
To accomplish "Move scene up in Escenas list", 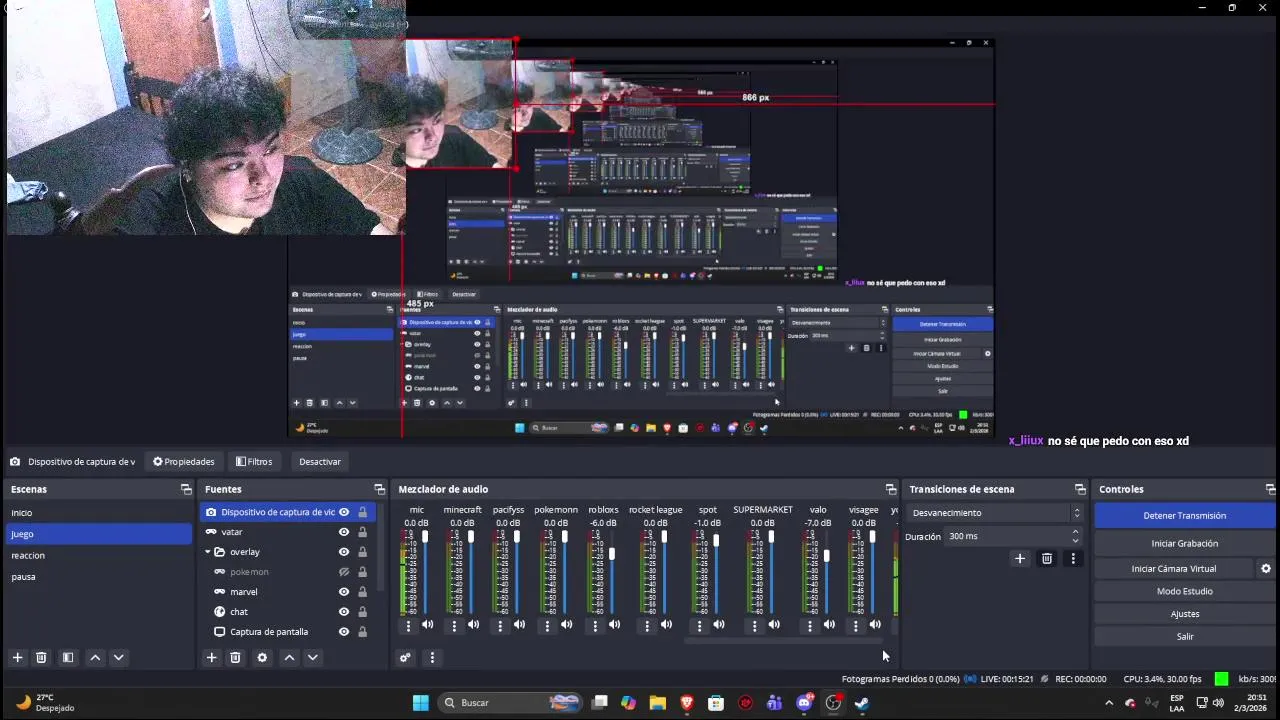I will click(95, 657).
